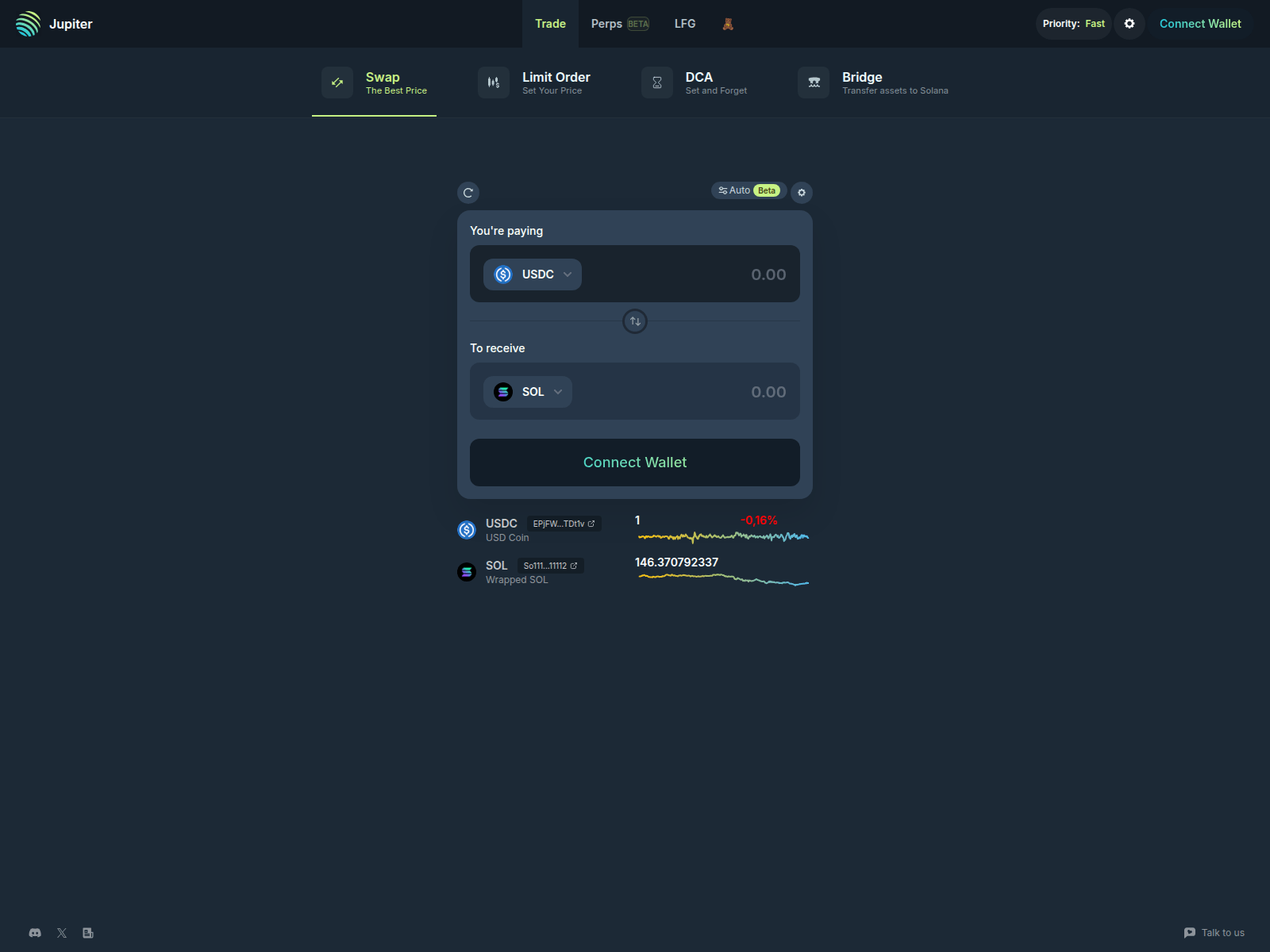
Task: Click the USDC coin icon in info row
Action: click(467, 530)
